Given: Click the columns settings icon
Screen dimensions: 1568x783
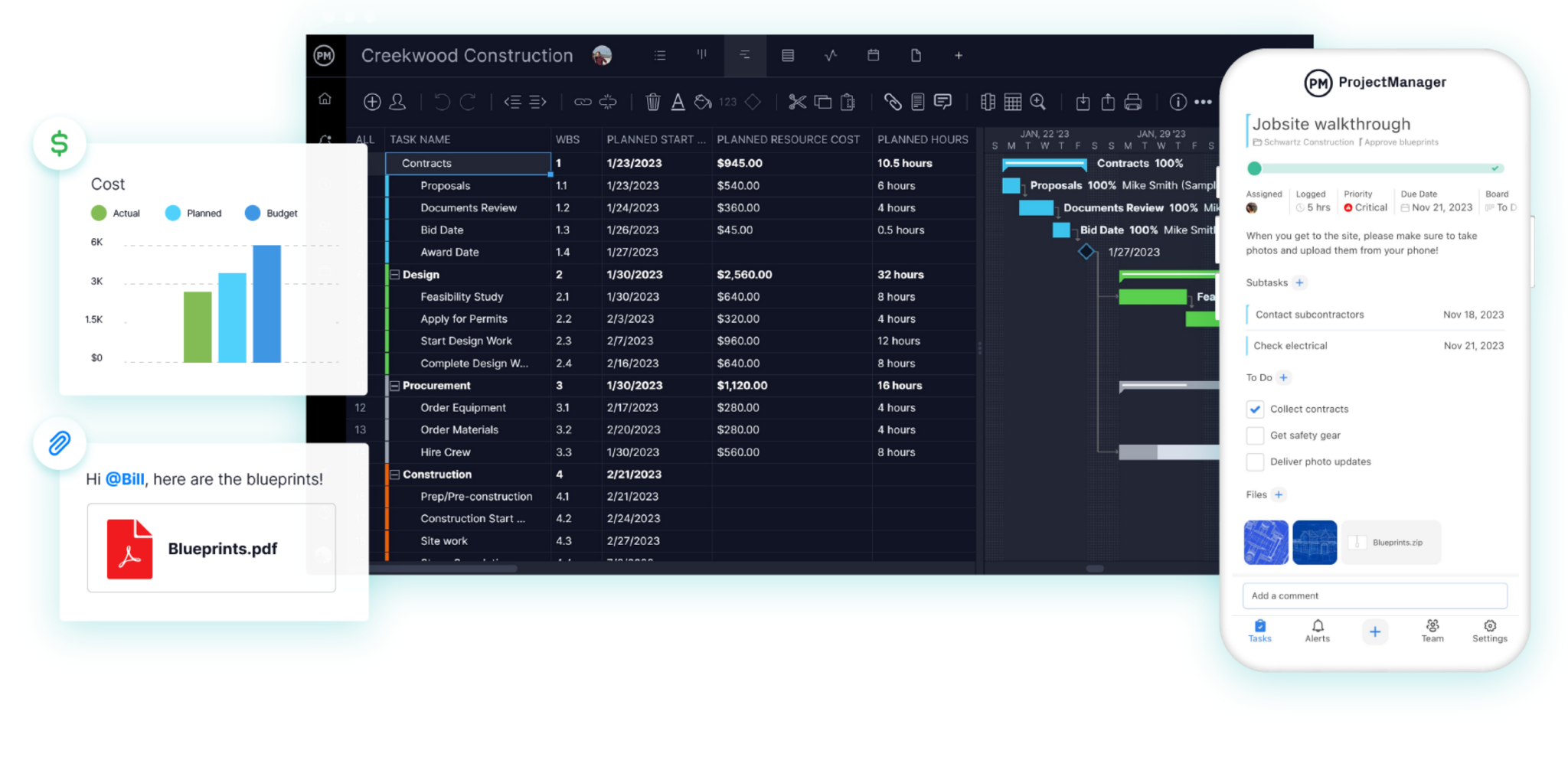Looking at the screenshot, I should pos(988,102).
